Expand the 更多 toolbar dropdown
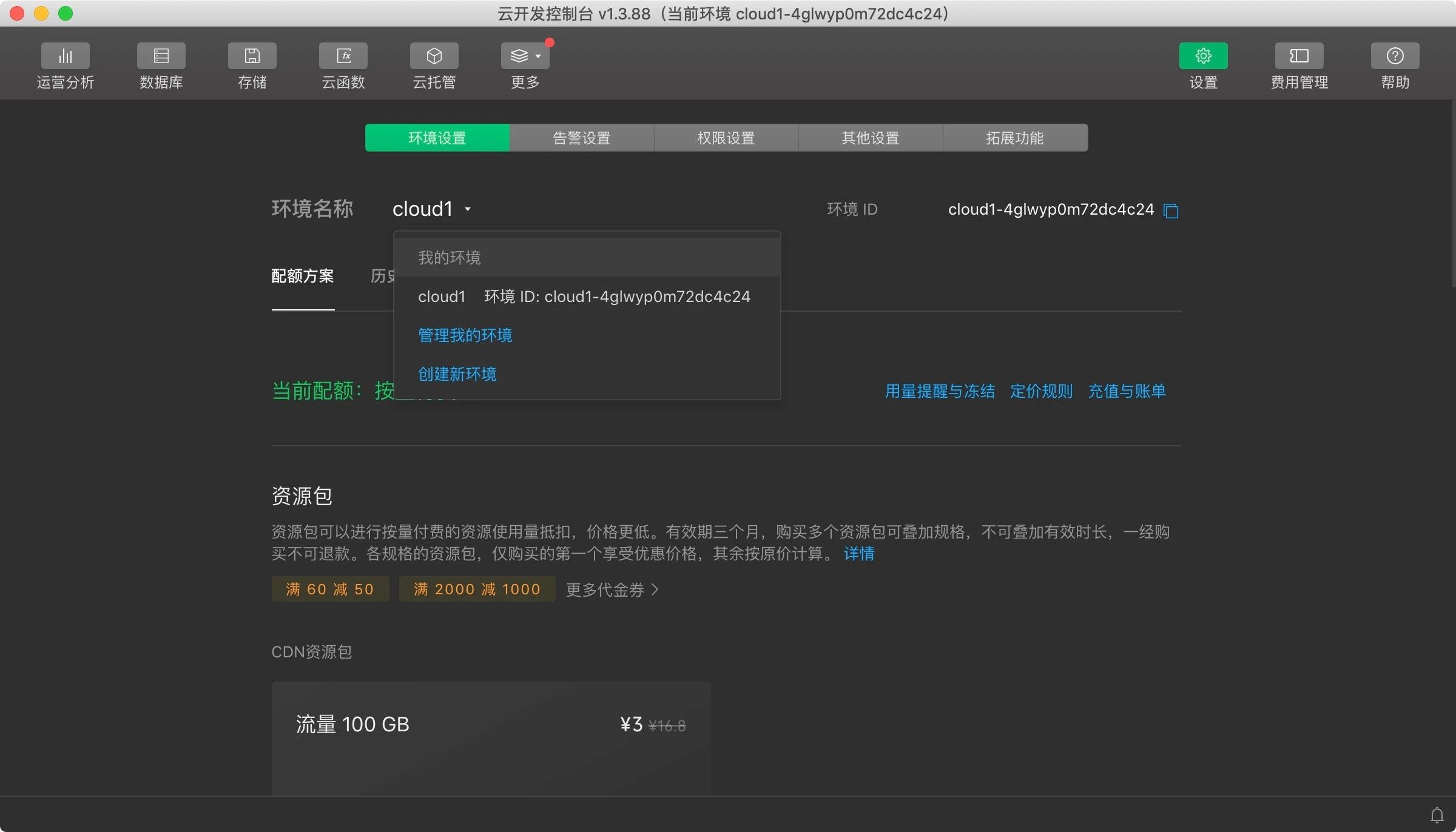Viewport: 1456px width, 832px height. click(x=525, y=56)
